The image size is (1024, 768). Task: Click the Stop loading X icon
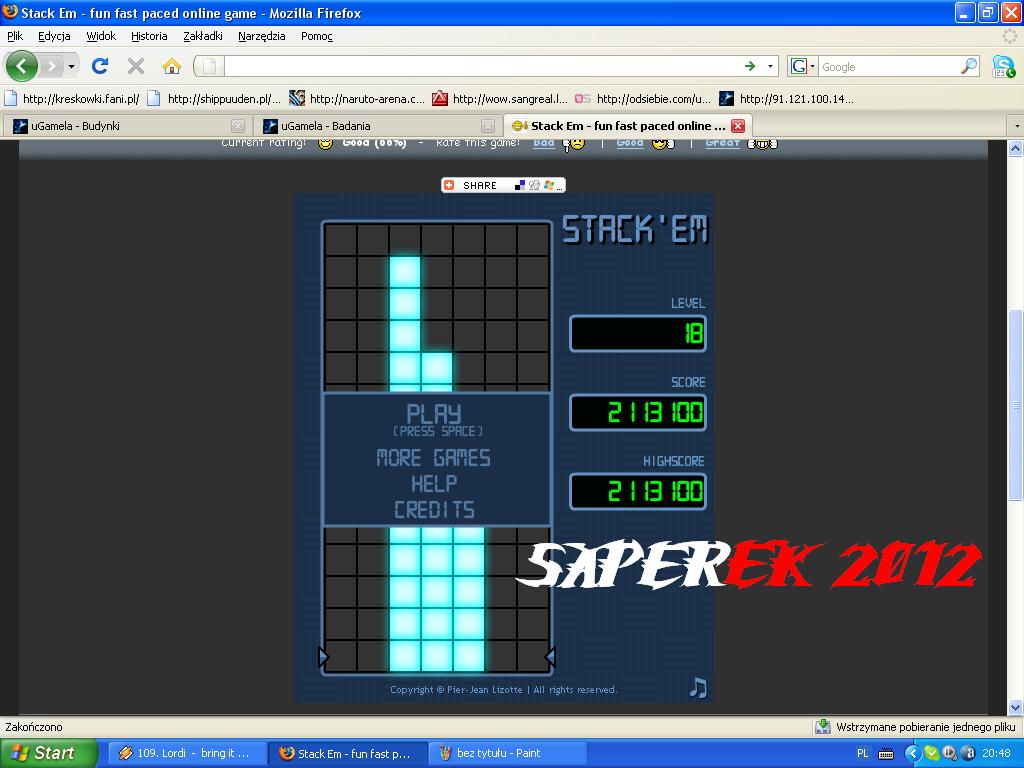(x=136, y=66)
